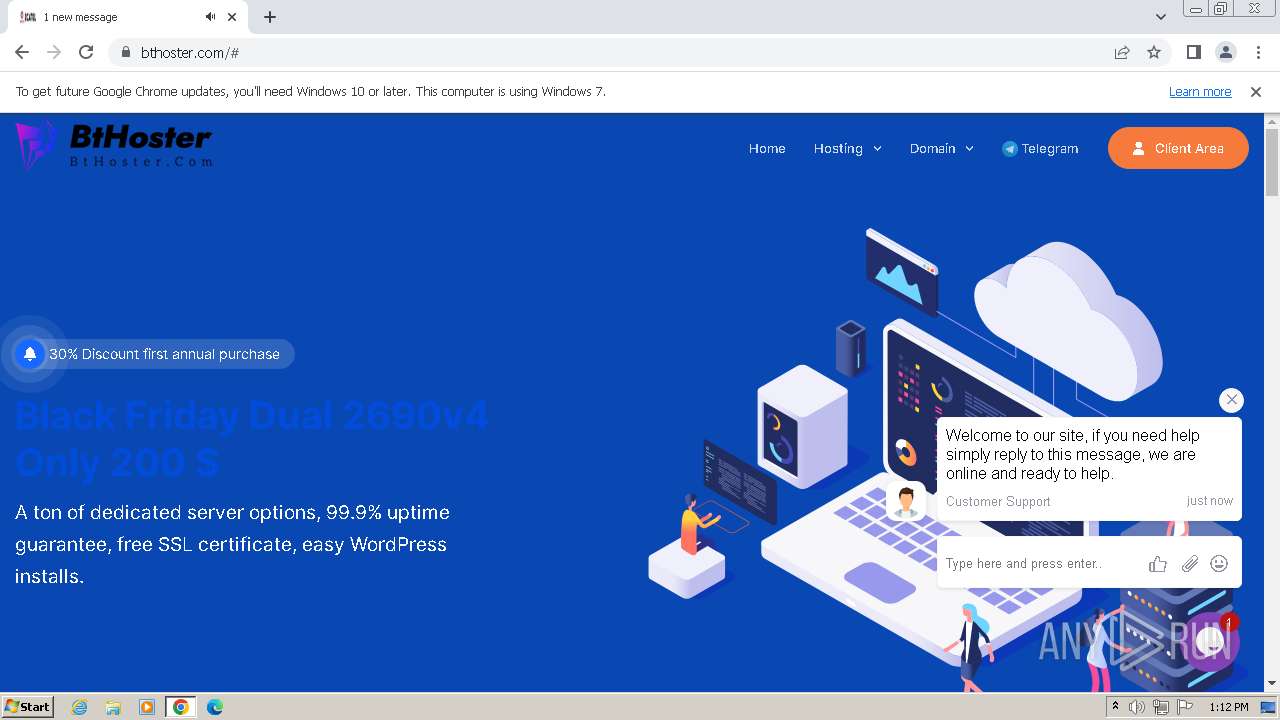This screenshot has width=1280, height=720.
Task: Open the emoji picker in chat
Action: [1219, 564]
